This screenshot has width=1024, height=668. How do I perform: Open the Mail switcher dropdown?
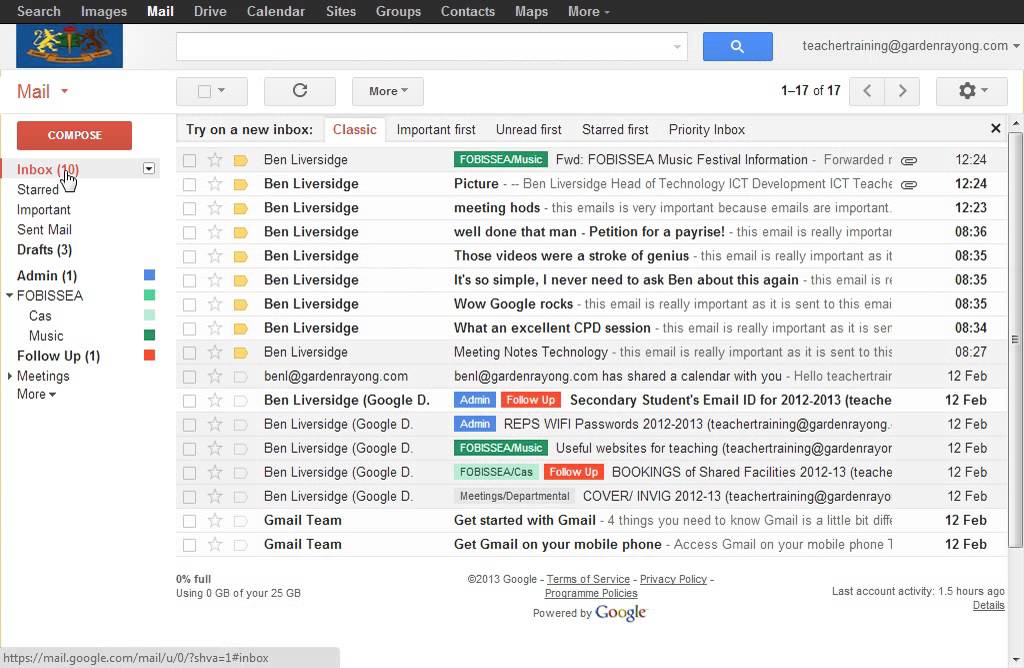(43, 91)
